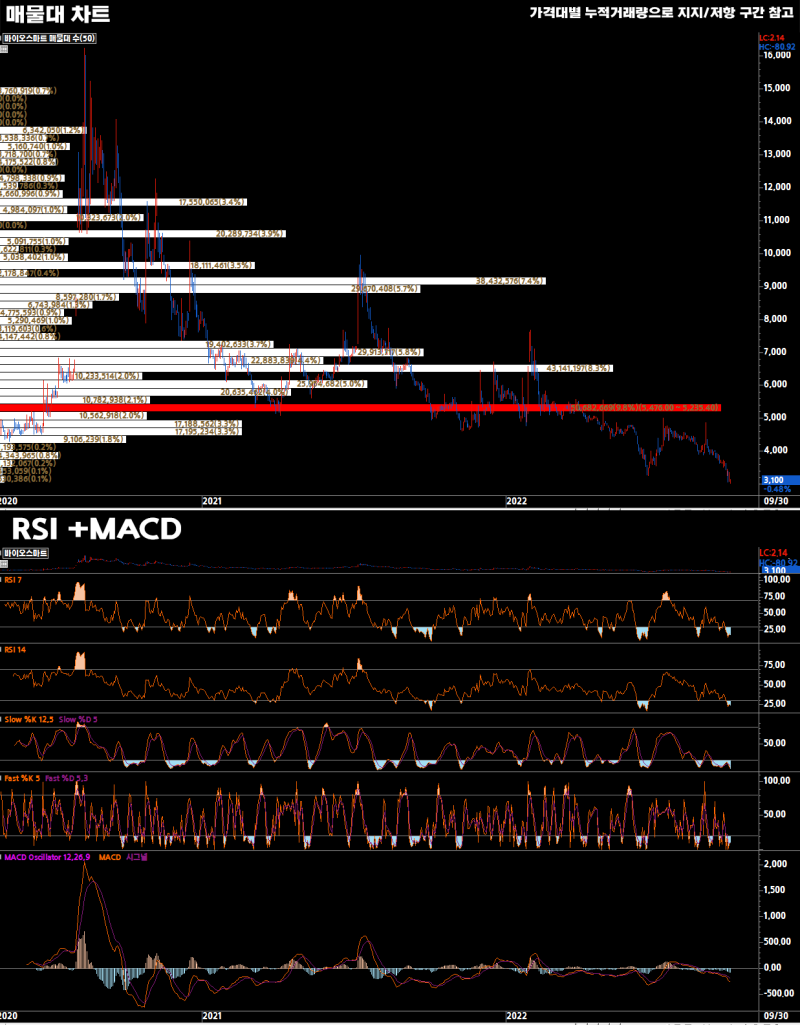Click the RSI +MACD heading
The height and width of the screenshot is (1025, 800).
coord(97,530)
